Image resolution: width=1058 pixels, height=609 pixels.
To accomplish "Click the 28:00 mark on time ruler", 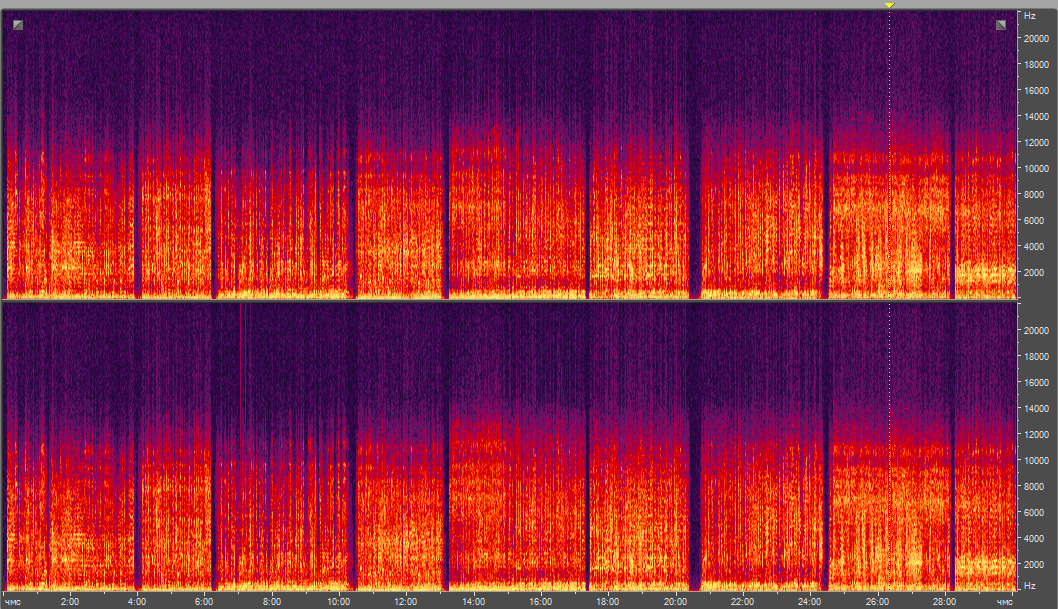I will (945, 602).
